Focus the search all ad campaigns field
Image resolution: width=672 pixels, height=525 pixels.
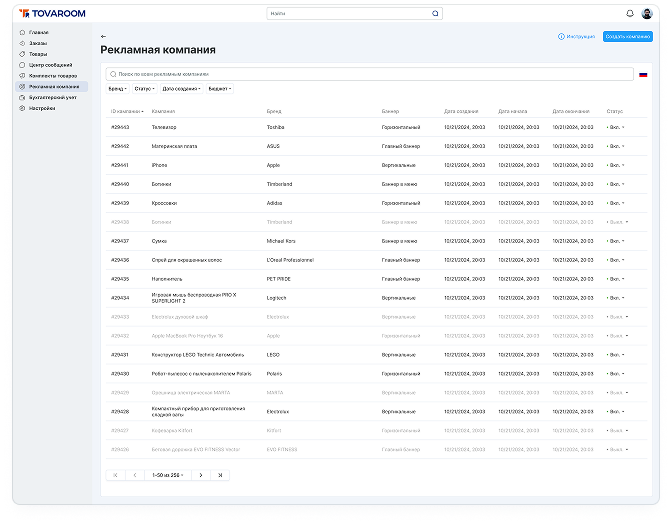click(x=369, y=74)
